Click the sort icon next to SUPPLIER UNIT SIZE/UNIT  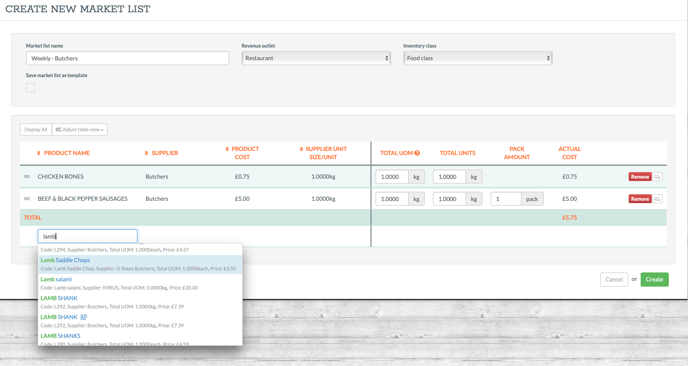point(301,149)
